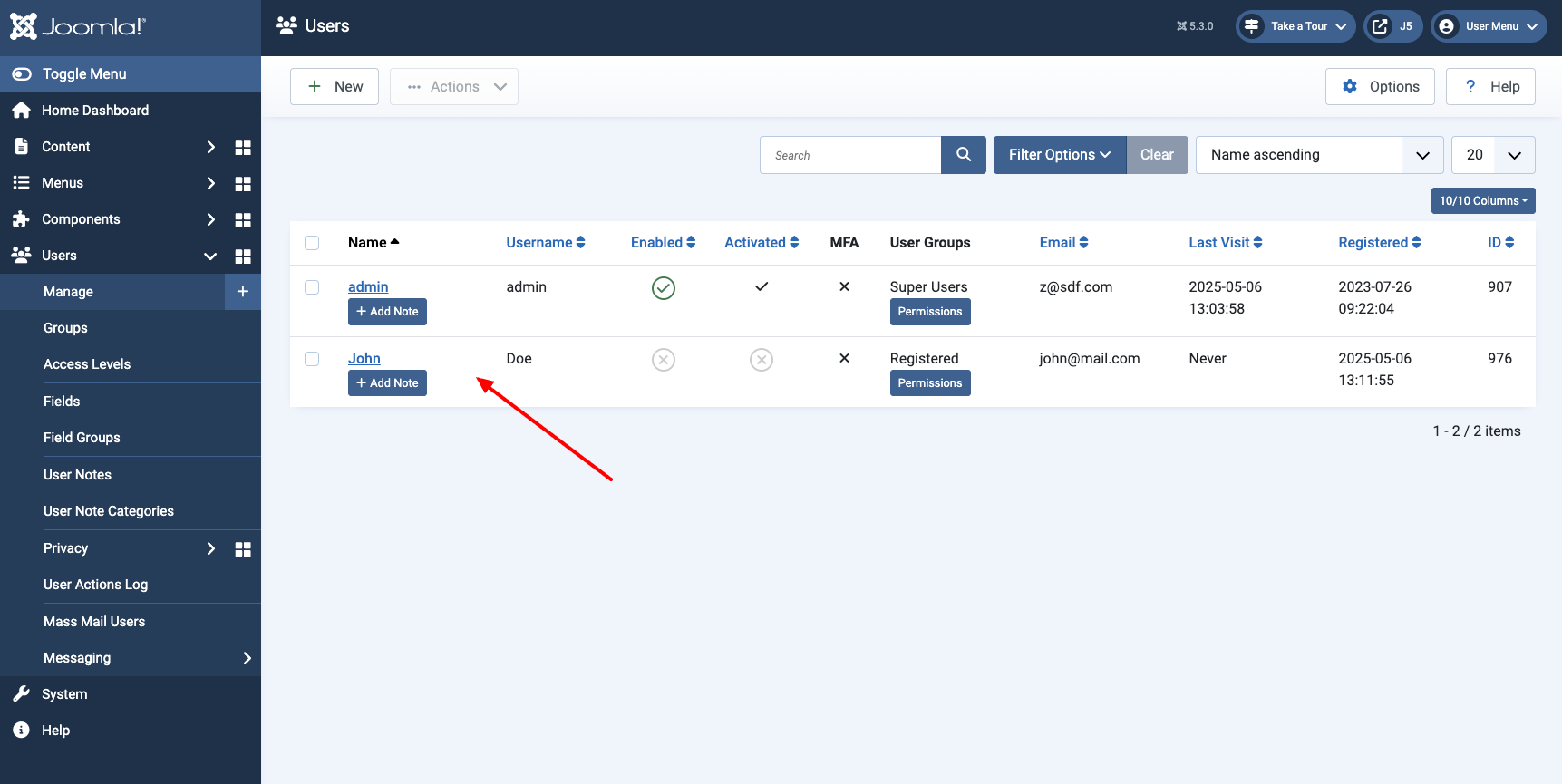
Task: Select all users checkbox
Action: tap(312, 243)
